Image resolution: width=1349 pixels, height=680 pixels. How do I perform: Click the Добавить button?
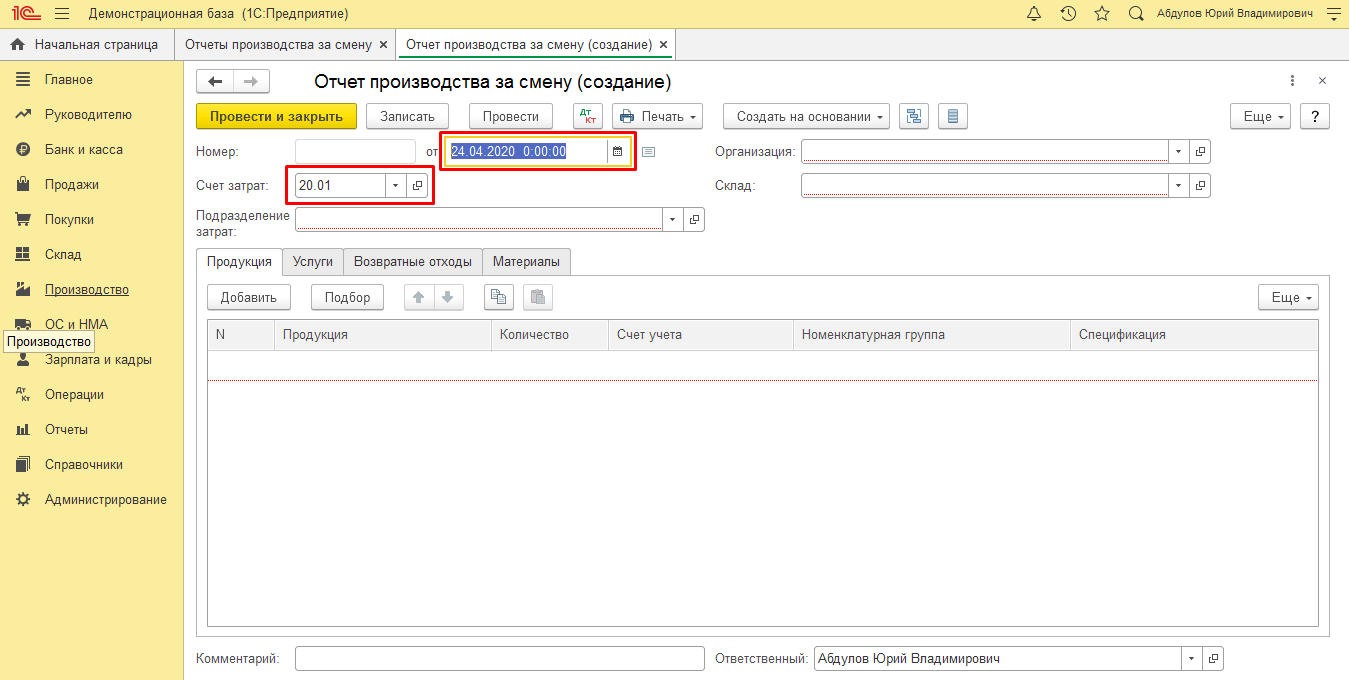point(248,297)
